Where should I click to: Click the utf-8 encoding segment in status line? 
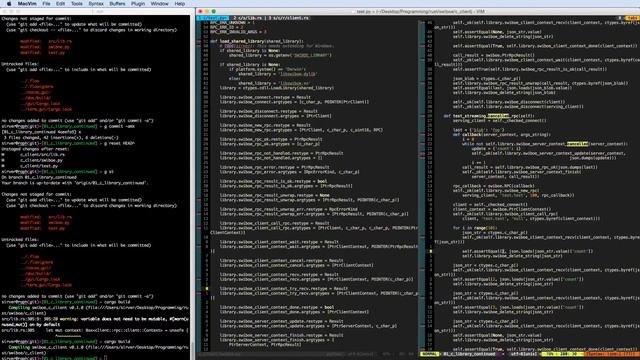coord(524,354)
